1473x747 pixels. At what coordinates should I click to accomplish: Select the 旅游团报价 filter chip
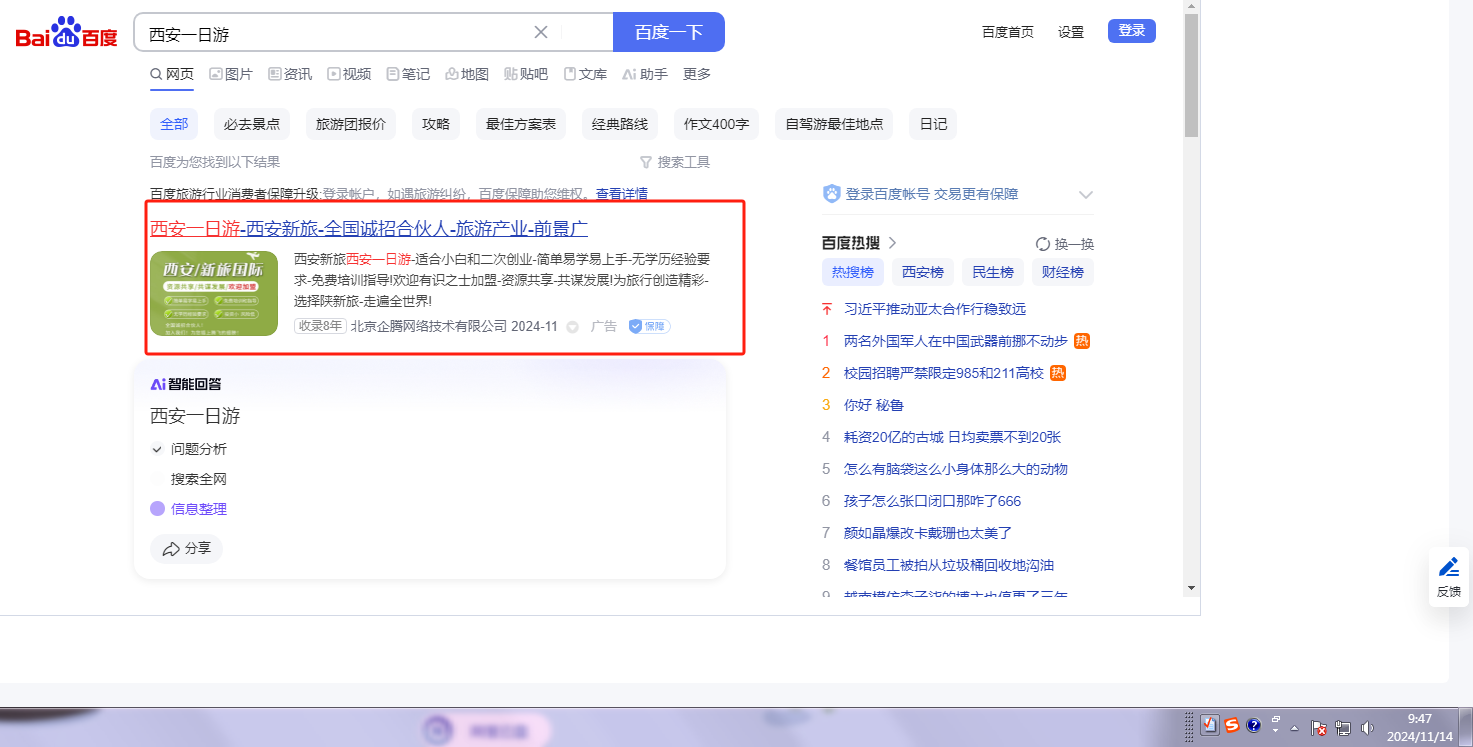coord(350,124)
